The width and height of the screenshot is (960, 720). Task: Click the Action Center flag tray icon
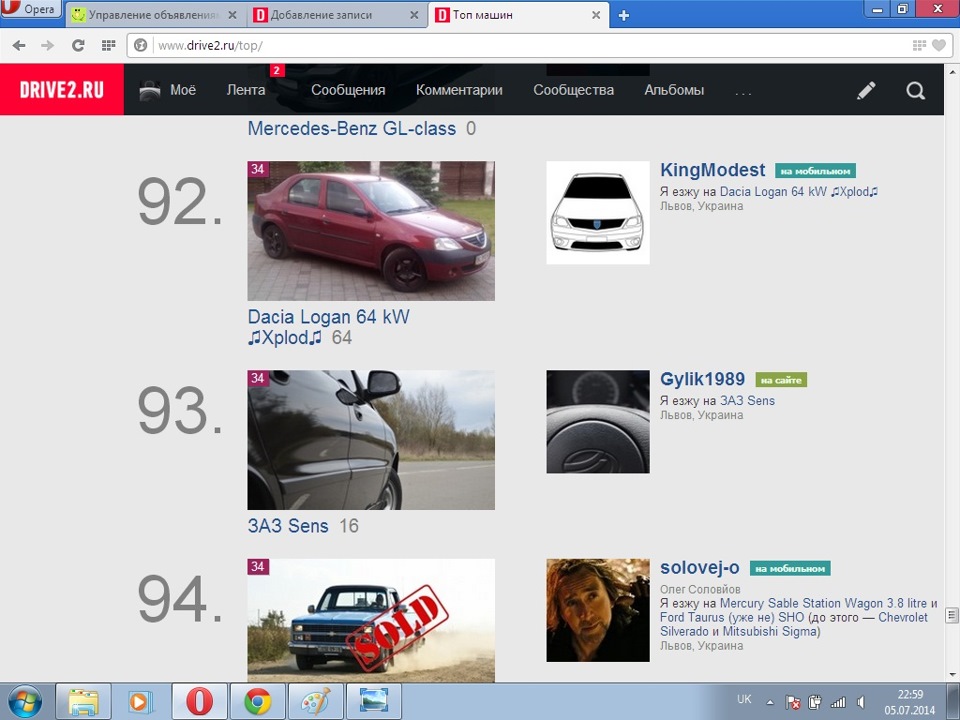click(793, 702)
